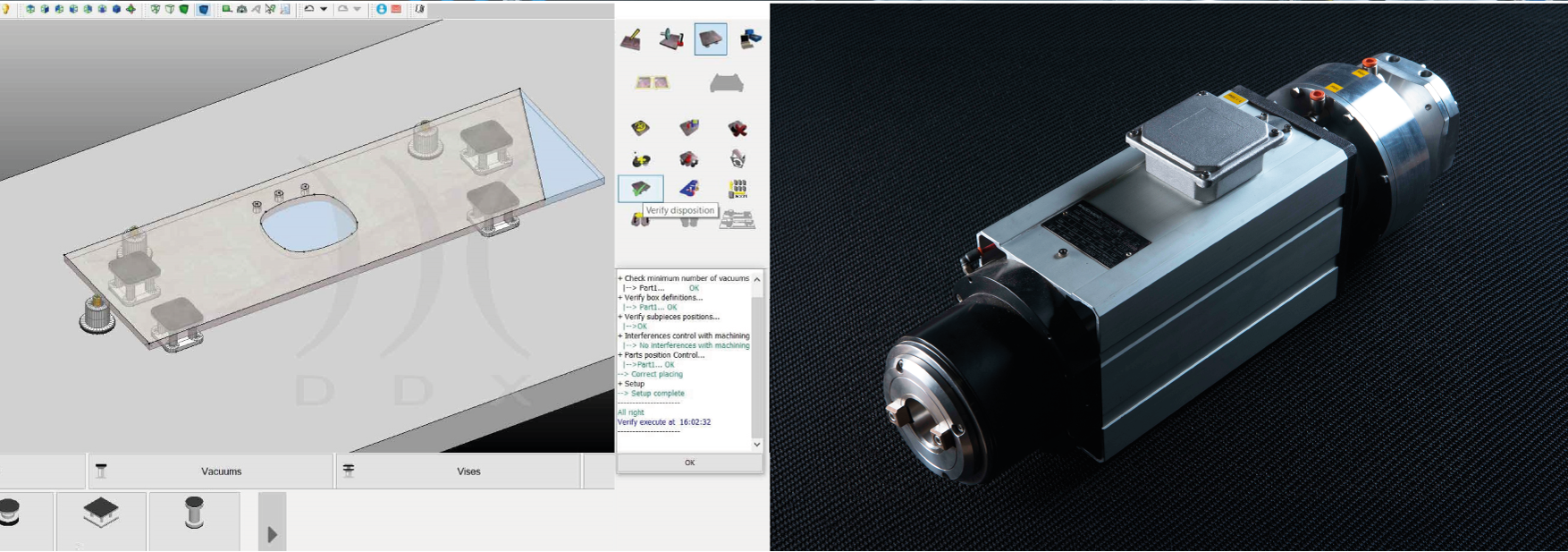Click the red X delete disposition icon
This screenshot has height=552, width=1568.
[737, 129]
